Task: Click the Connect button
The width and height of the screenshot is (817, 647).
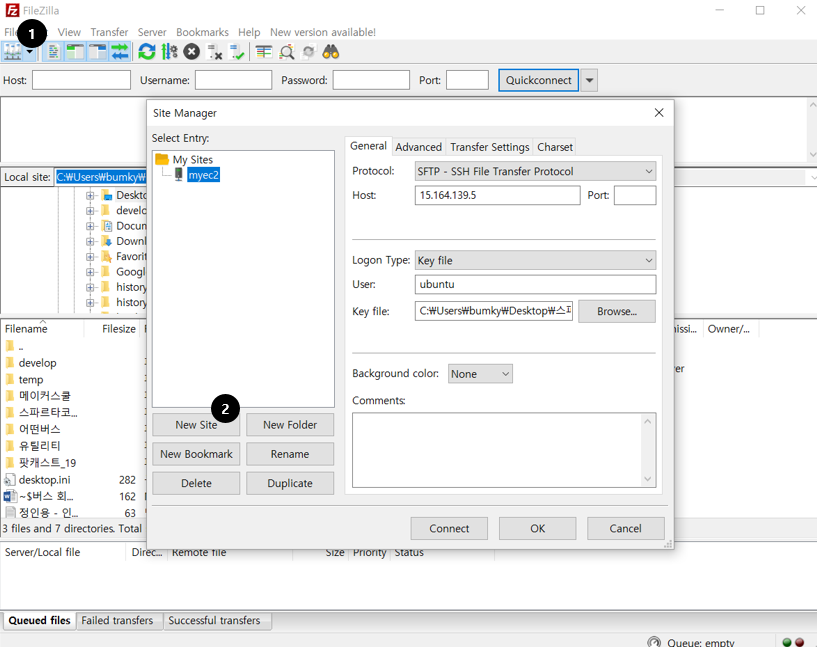Action: tap(449, 528)
